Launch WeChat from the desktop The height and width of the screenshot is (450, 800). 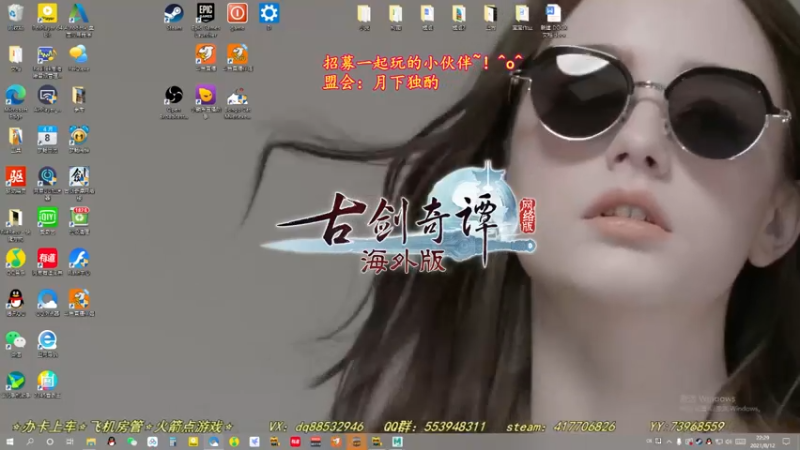coord(16,341)
